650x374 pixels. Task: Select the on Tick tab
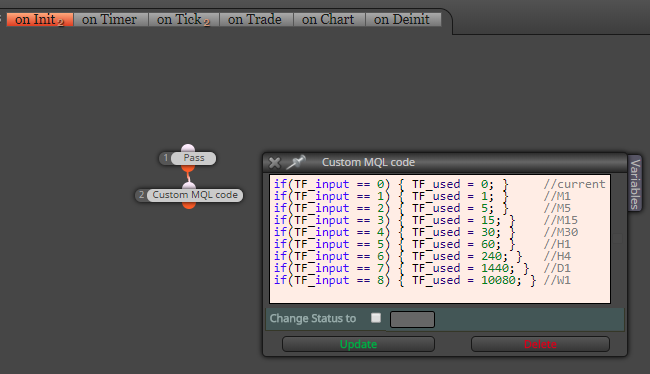[183, 19]
